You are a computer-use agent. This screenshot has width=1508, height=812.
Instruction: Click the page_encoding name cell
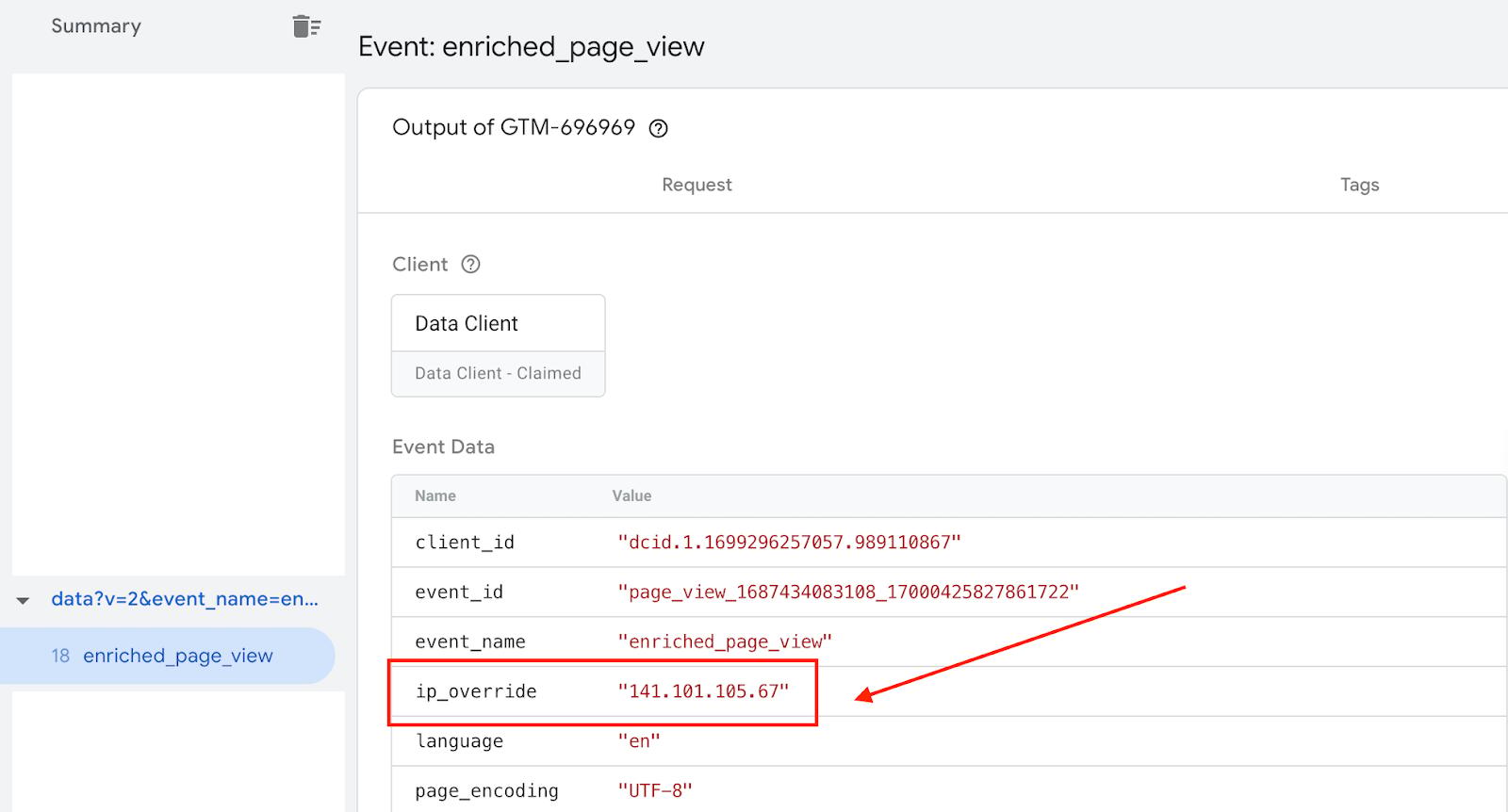[x=487, y=791]
